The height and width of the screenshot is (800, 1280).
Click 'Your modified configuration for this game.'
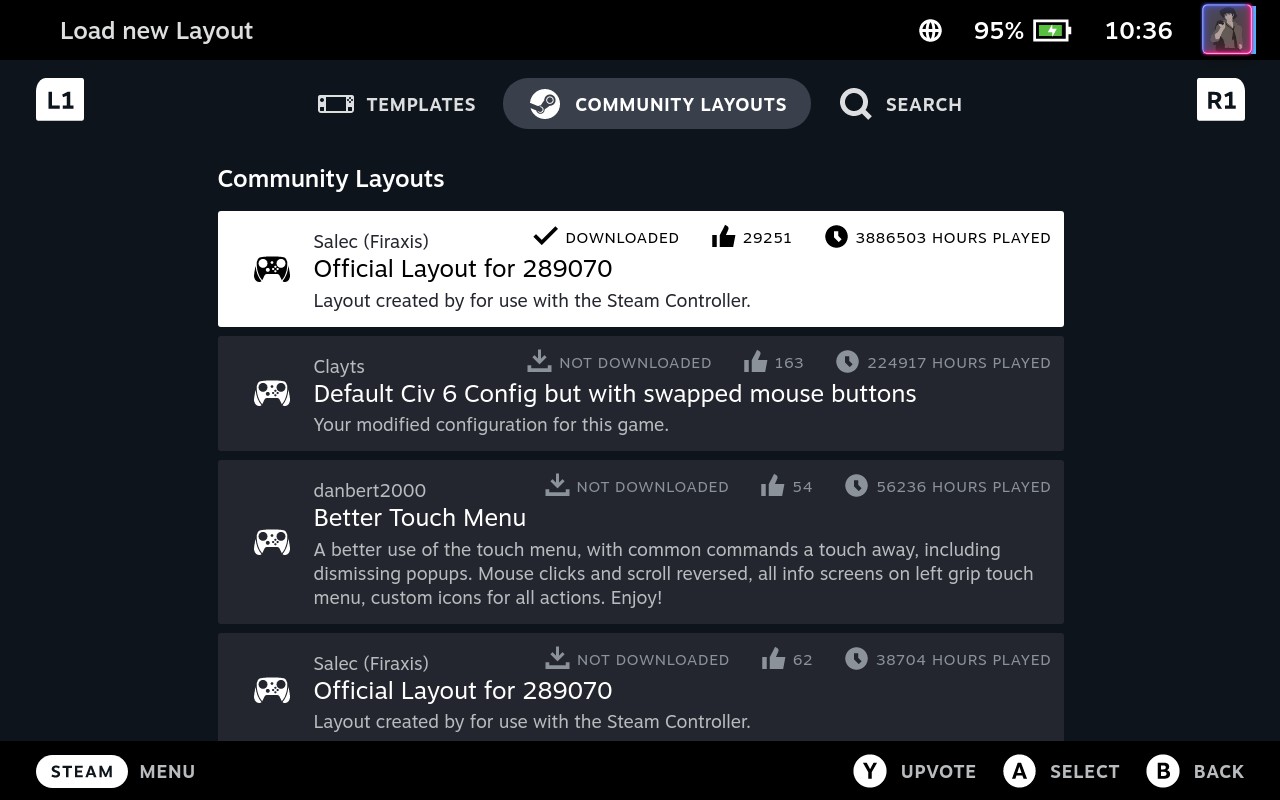pos(491,425)
